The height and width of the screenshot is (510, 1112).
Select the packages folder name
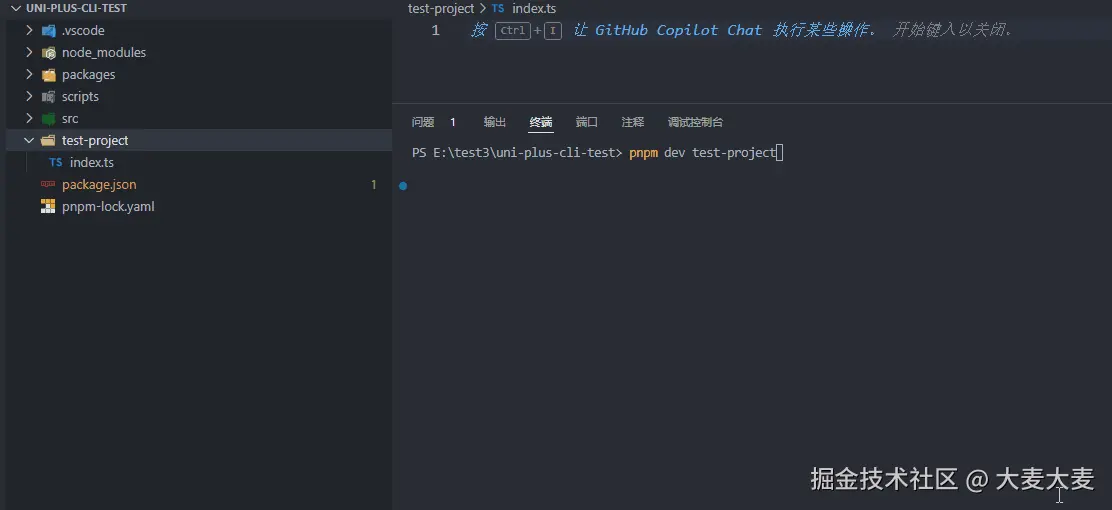(88, 74)
